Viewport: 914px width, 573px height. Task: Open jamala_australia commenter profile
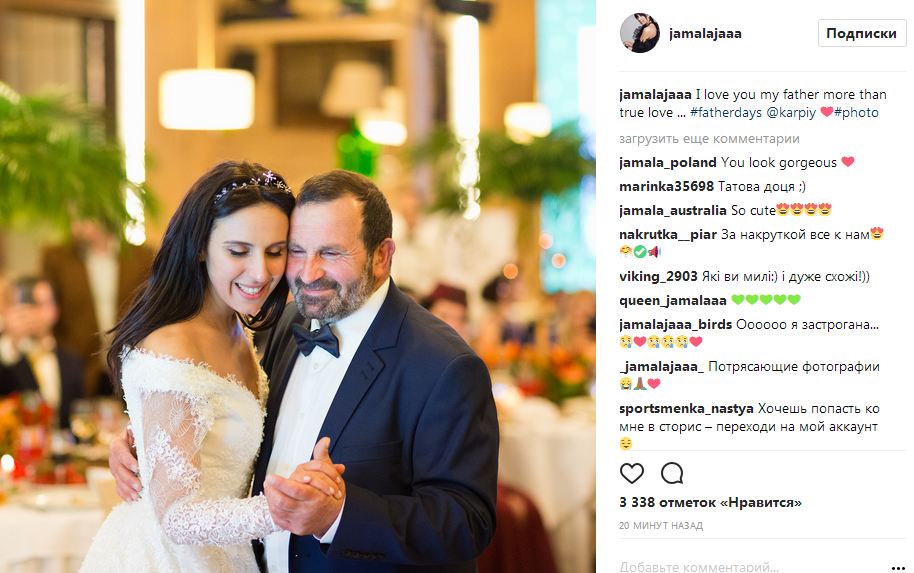[673, 210]
